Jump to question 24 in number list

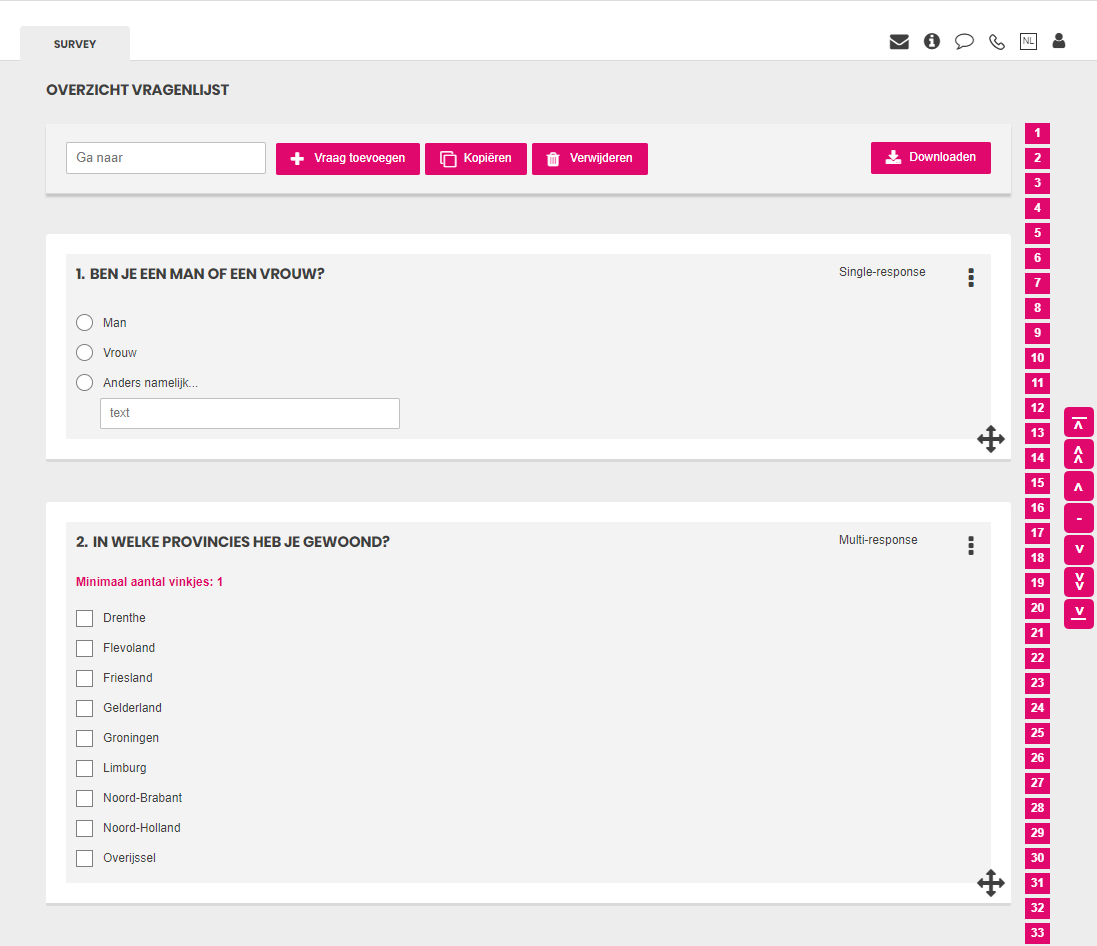coord(1038,708)
